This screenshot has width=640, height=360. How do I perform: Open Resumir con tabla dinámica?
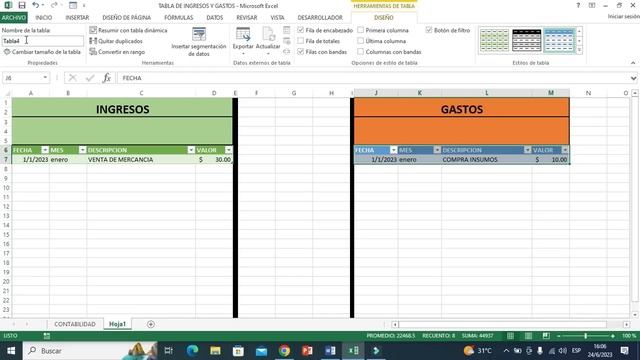coord(128,30)
